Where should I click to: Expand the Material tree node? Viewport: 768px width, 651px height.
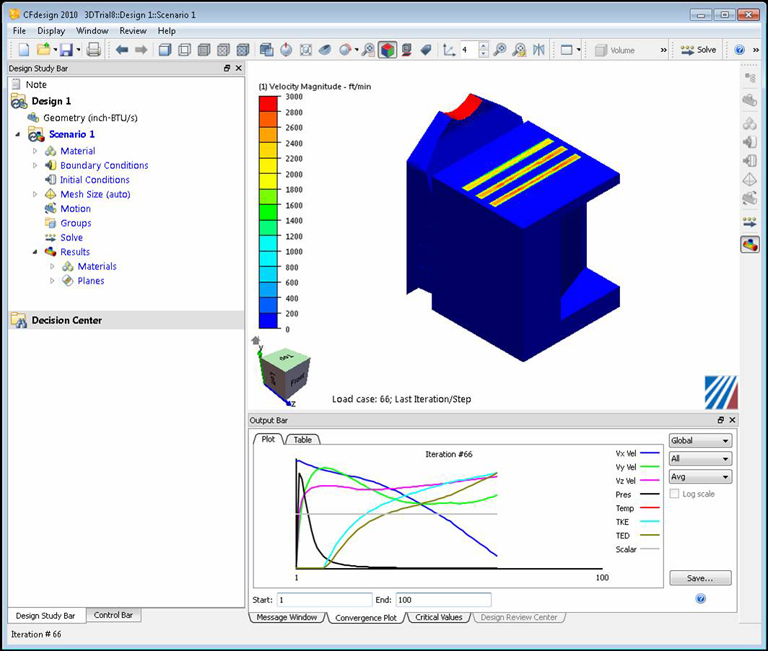(35, 151)
